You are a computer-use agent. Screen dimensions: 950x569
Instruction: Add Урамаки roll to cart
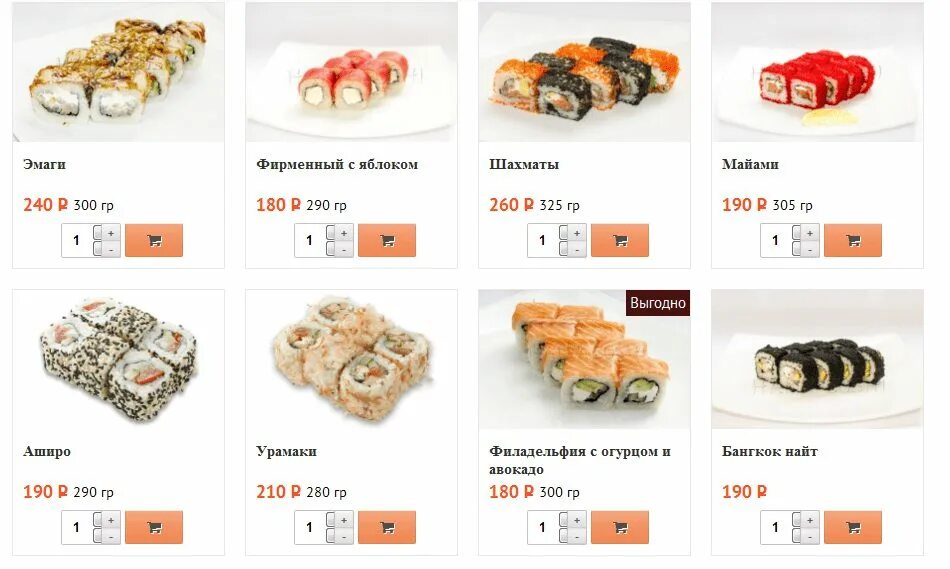coord(387,527)
